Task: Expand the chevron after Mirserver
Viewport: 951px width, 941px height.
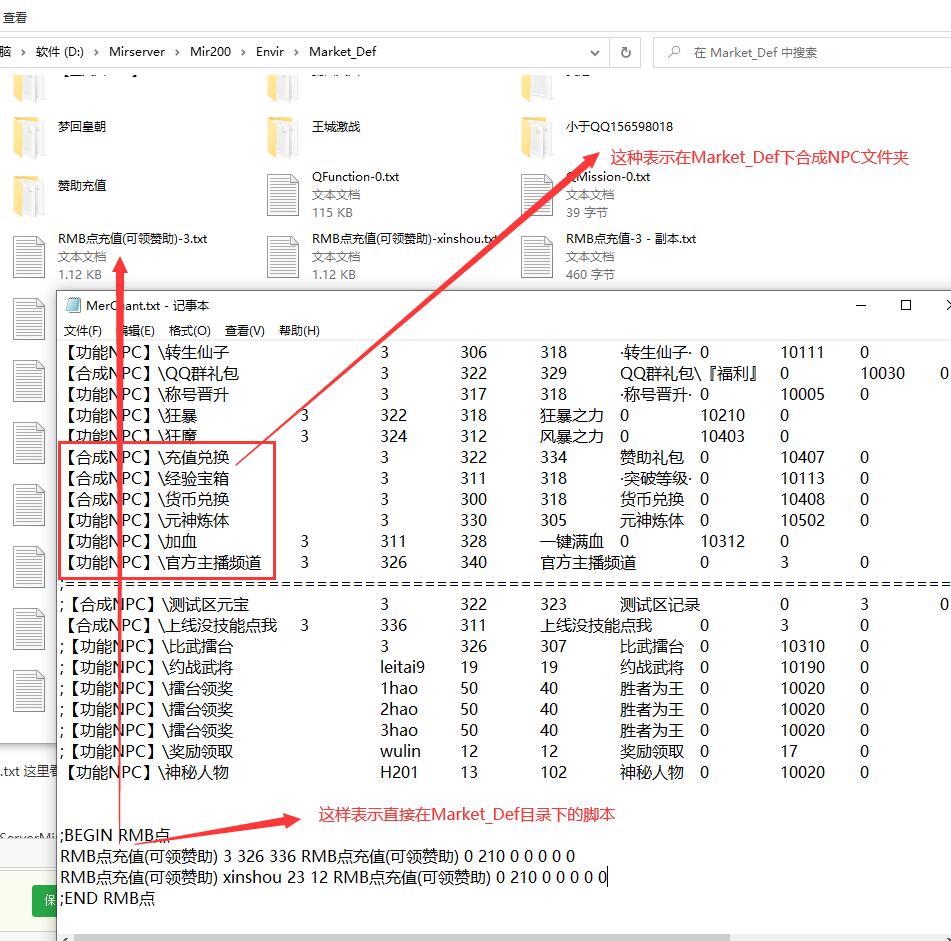Action: tap(177, 53)
